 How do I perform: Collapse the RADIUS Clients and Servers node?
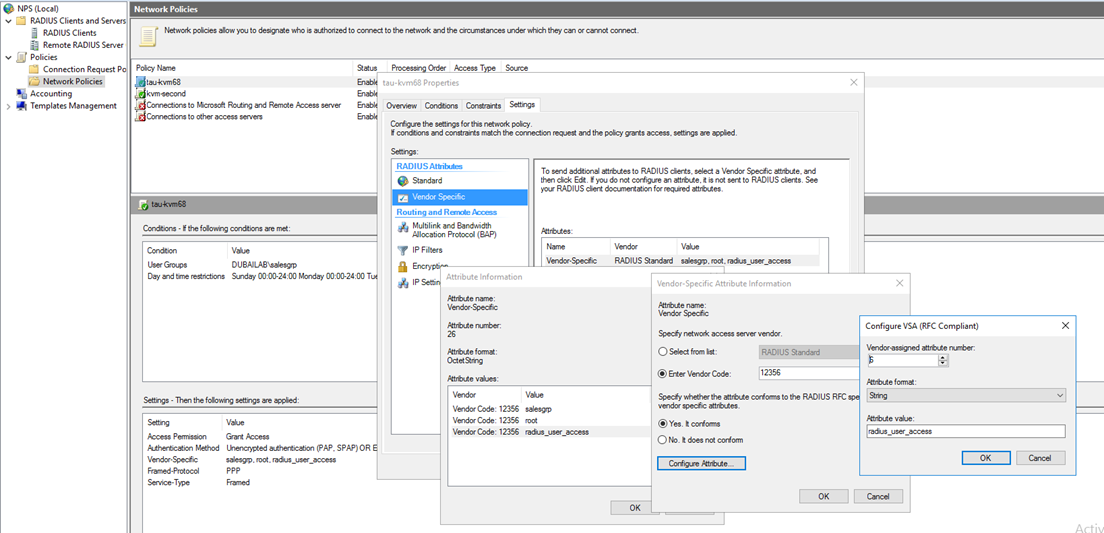(x=9, y=21)
